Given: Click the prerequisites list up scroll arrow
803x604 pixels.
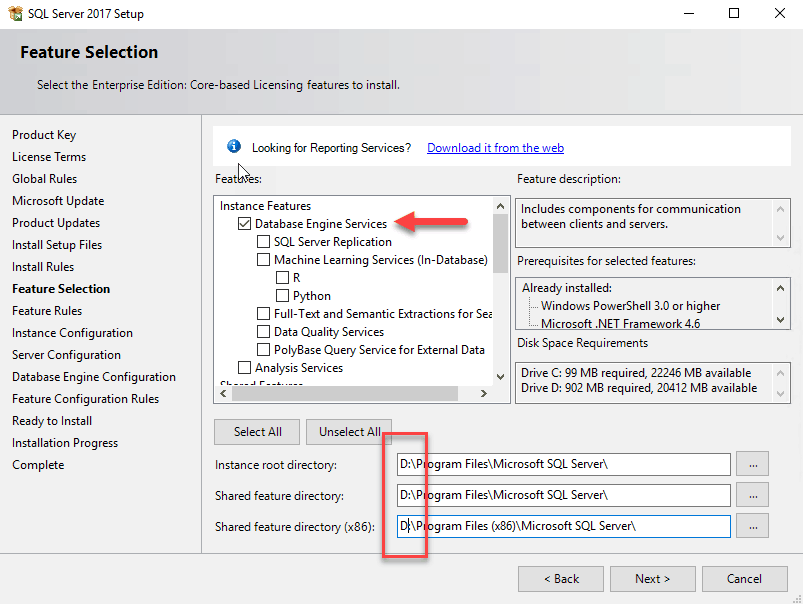Looking at the screenshot, I should point(780,288).
